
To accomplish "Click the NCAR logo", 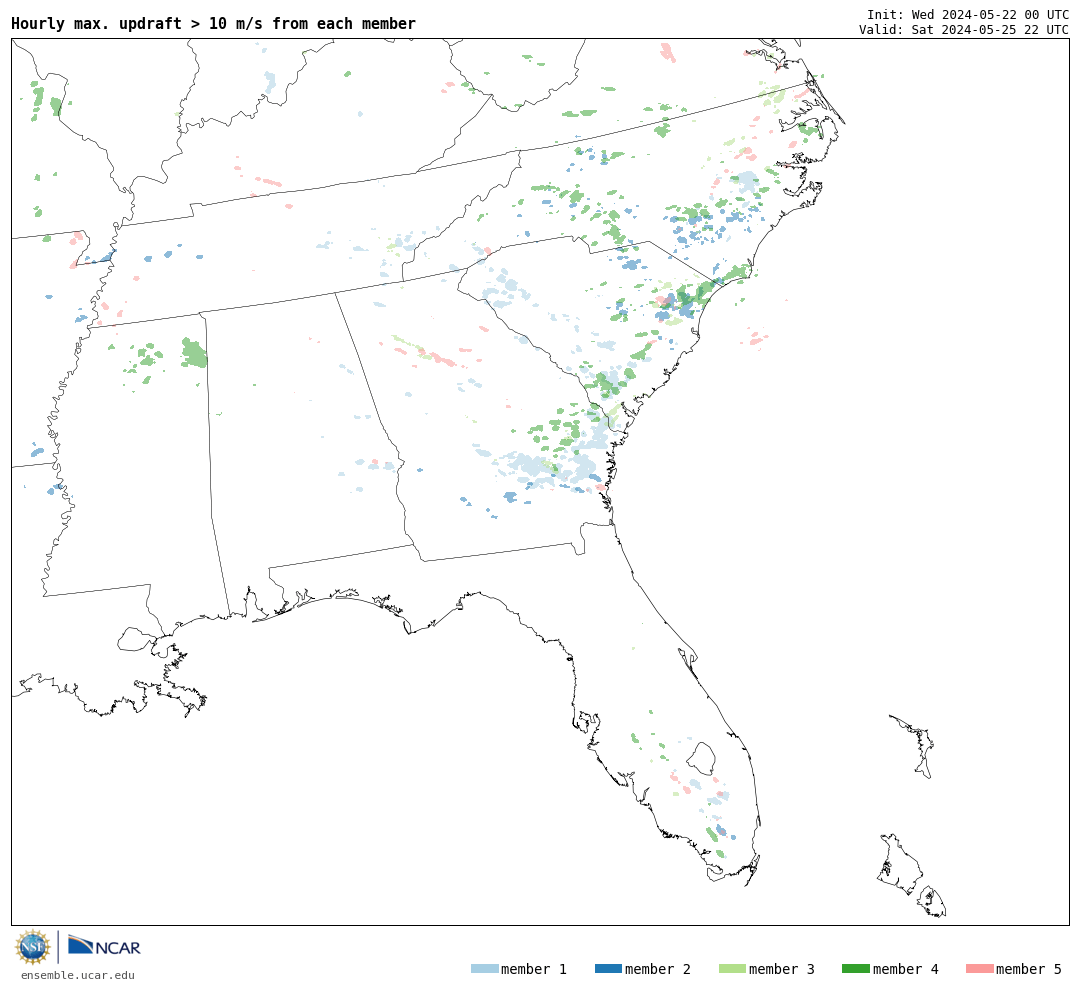I will (104, 945).
